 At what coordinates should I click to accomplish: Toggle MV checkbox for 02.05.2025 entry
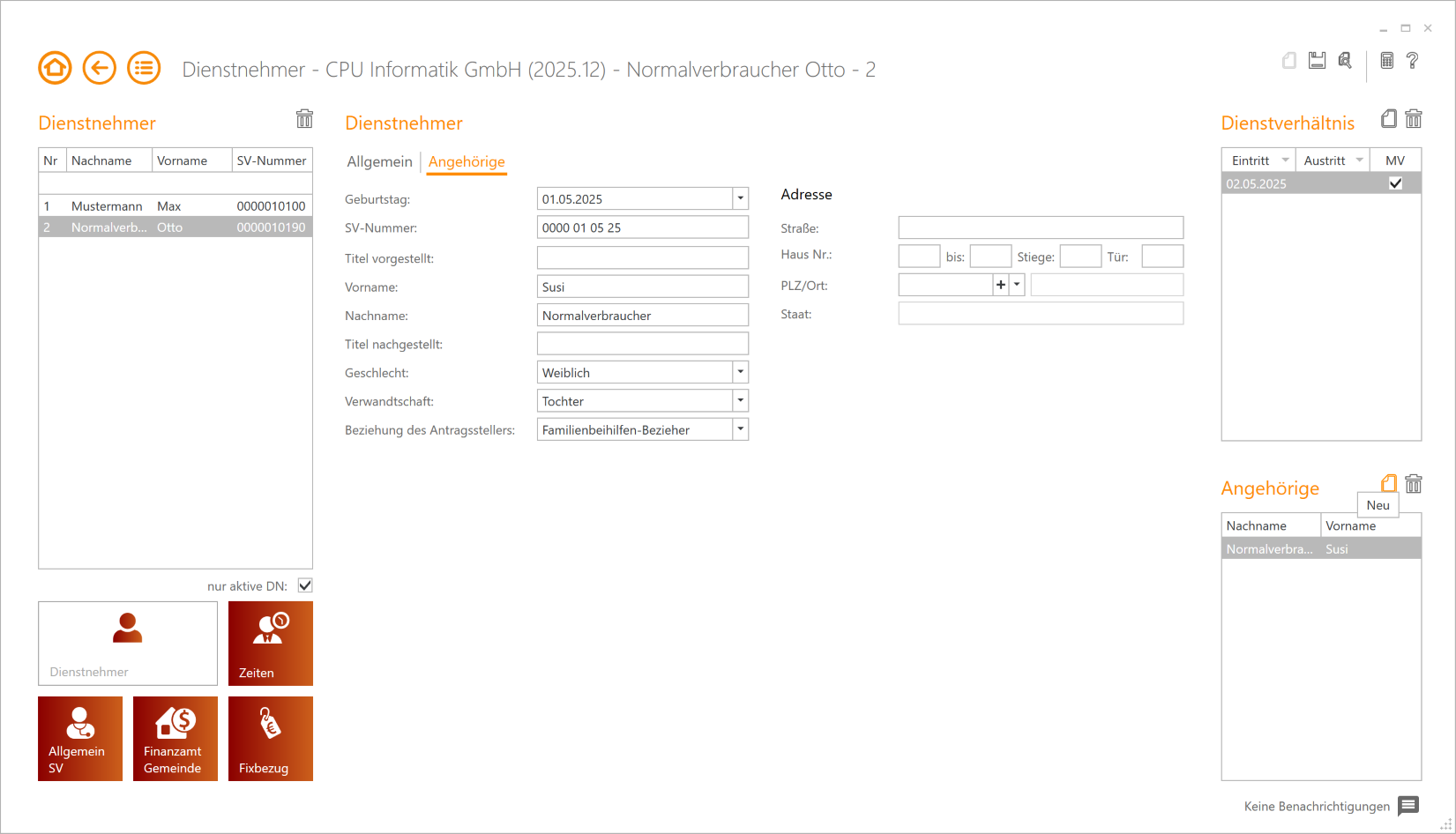point(1395,183)
